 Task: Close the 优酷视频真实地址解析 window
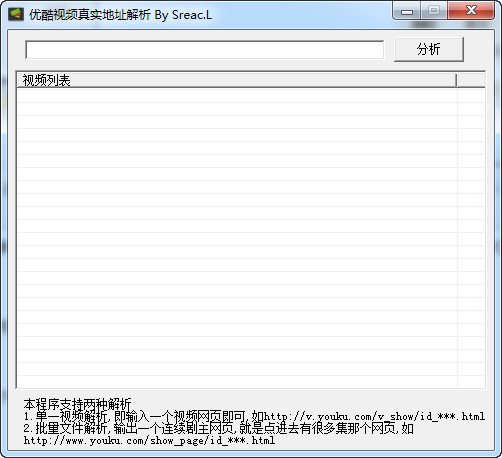pos(471,11)
